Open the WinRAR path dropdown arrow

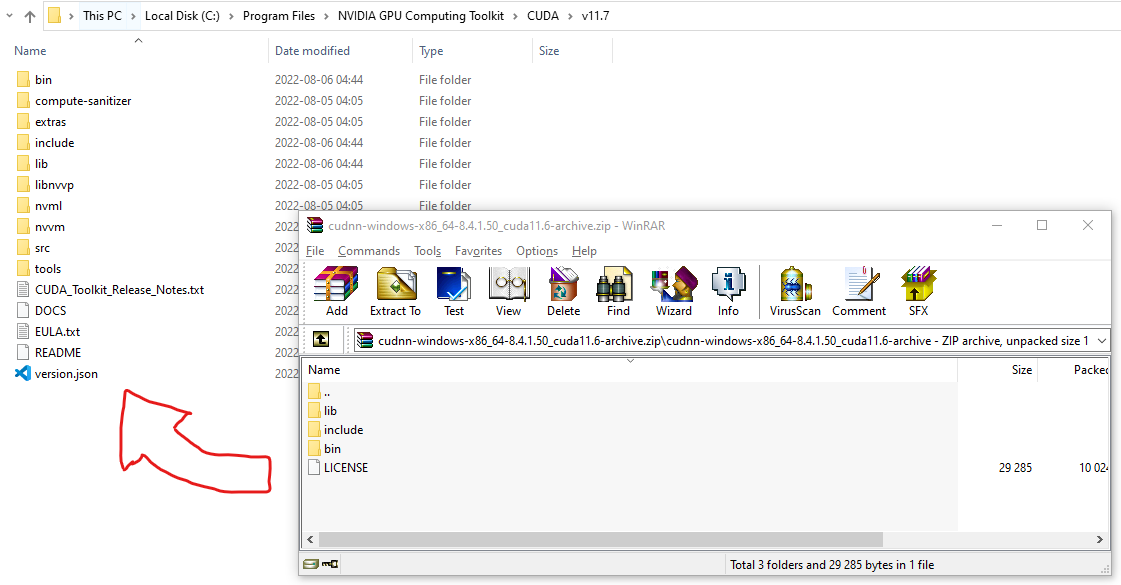[x=1102, y=340]
